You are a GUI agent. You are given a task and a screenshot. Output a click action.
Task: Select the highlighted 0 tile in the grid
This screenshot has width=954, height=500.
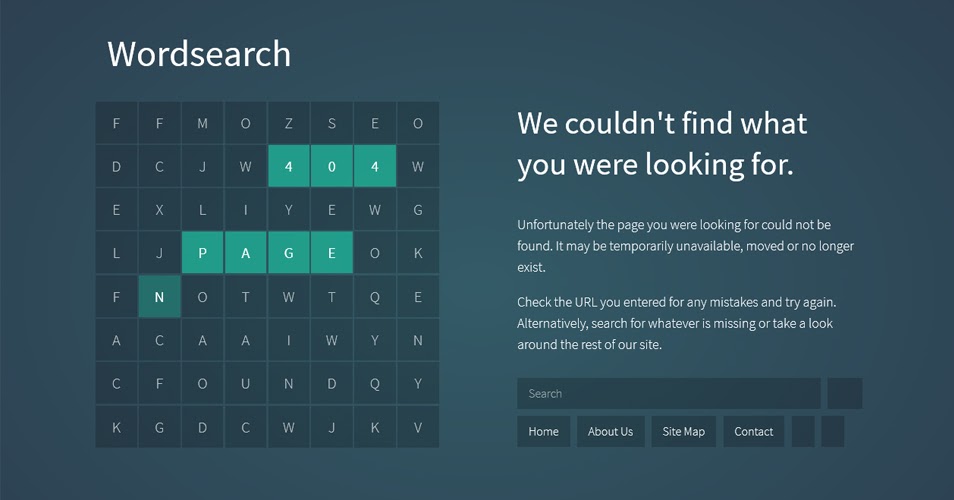pyautogui.click(x=332, y=166)
